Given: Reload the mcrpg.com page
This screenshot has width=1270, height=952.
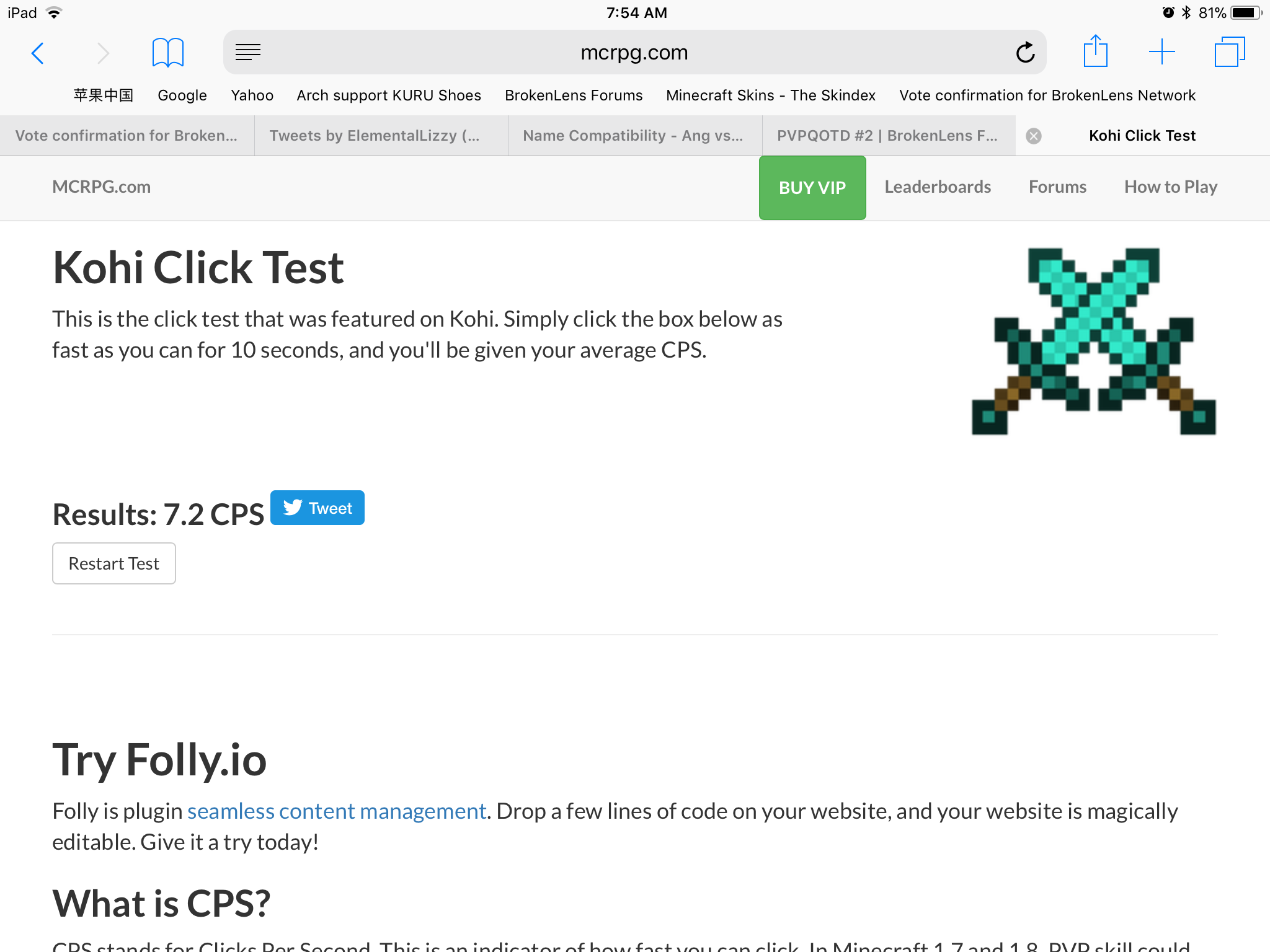Looking at the screenshot, I should click(x=1025, y=53).
